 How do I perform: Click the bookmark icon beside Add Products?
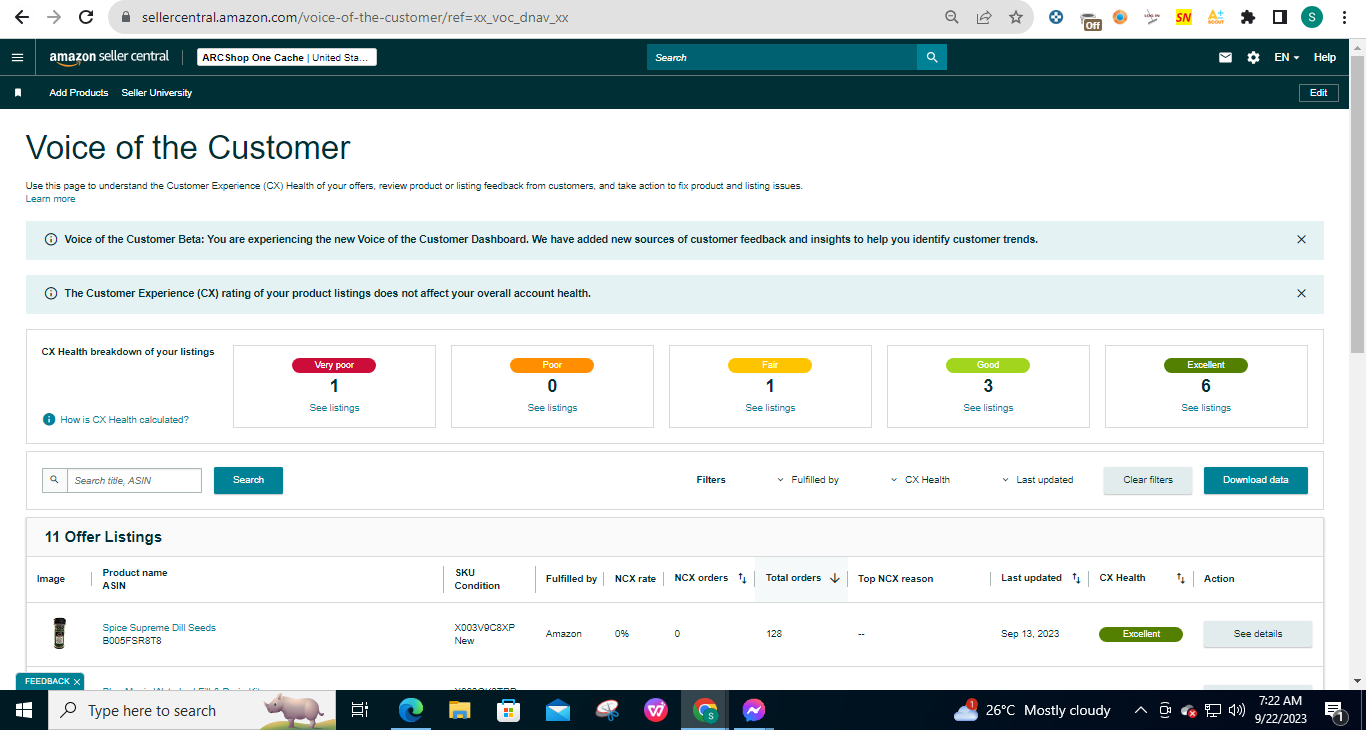(x=18, y=93)
